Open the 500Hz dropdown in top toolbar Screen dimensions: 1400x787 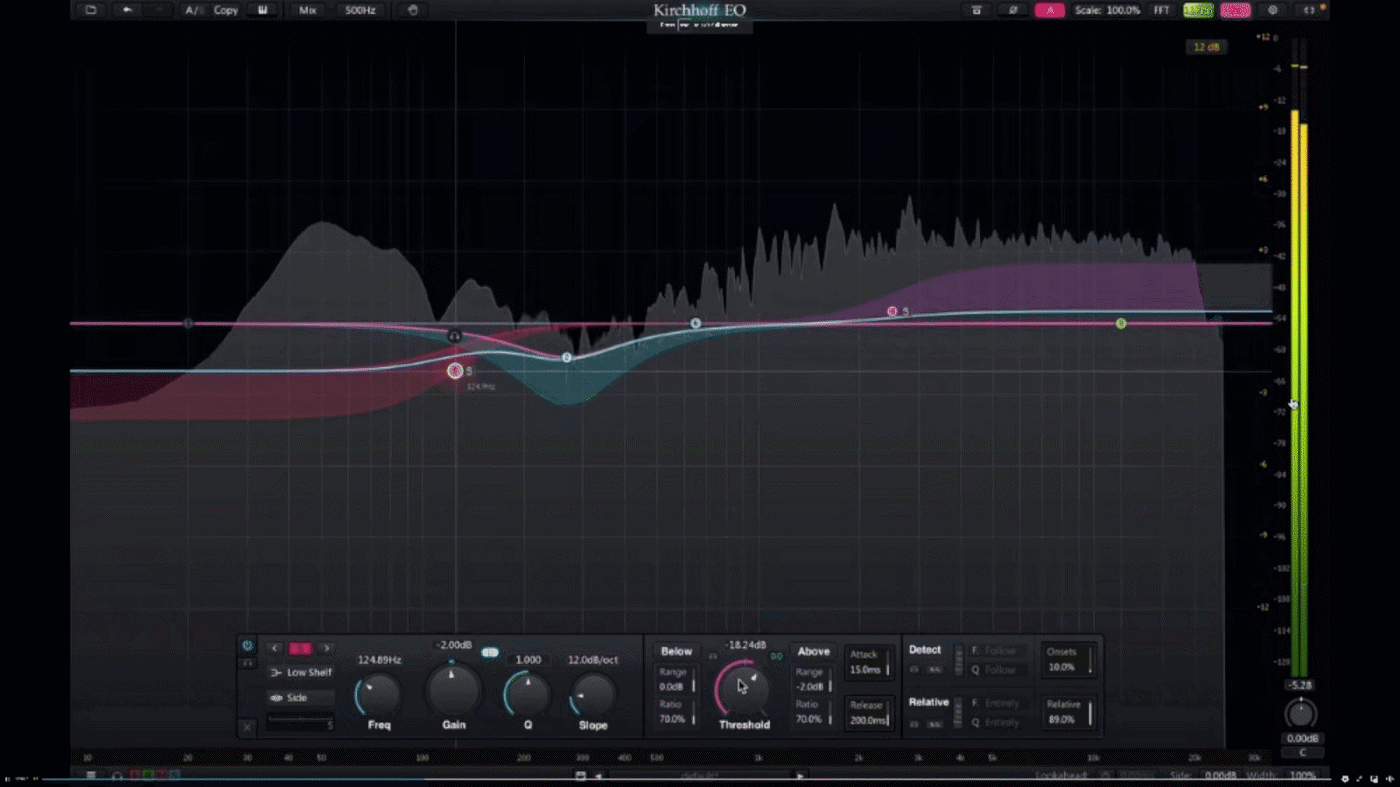(360, 10)
